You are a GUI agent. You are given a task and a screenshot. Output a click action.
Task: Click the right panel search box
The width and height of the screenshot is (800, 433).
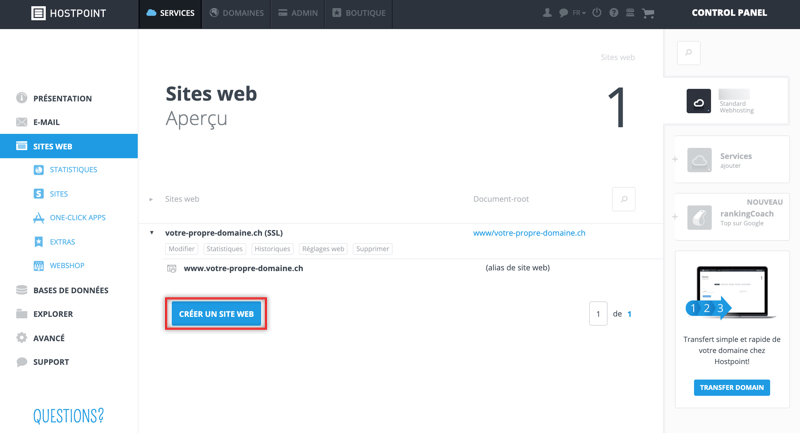(x=688, y=53)
